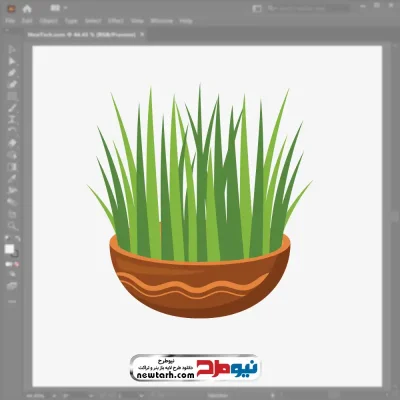Toggle swap fill and stroke arrows
The height and width of the screenshot is (400, 400).
[17, 238]
